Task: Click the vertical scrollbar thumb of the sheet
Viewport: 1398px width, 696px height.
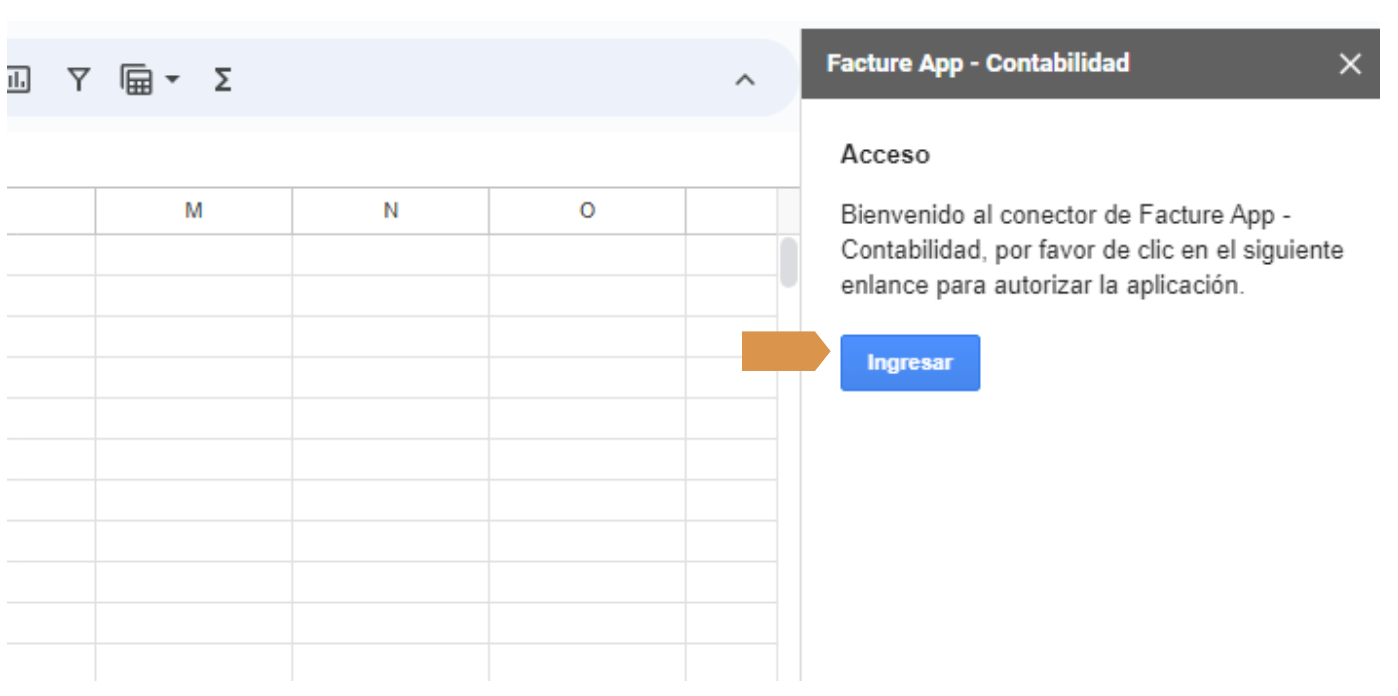Action: [789, 262]
